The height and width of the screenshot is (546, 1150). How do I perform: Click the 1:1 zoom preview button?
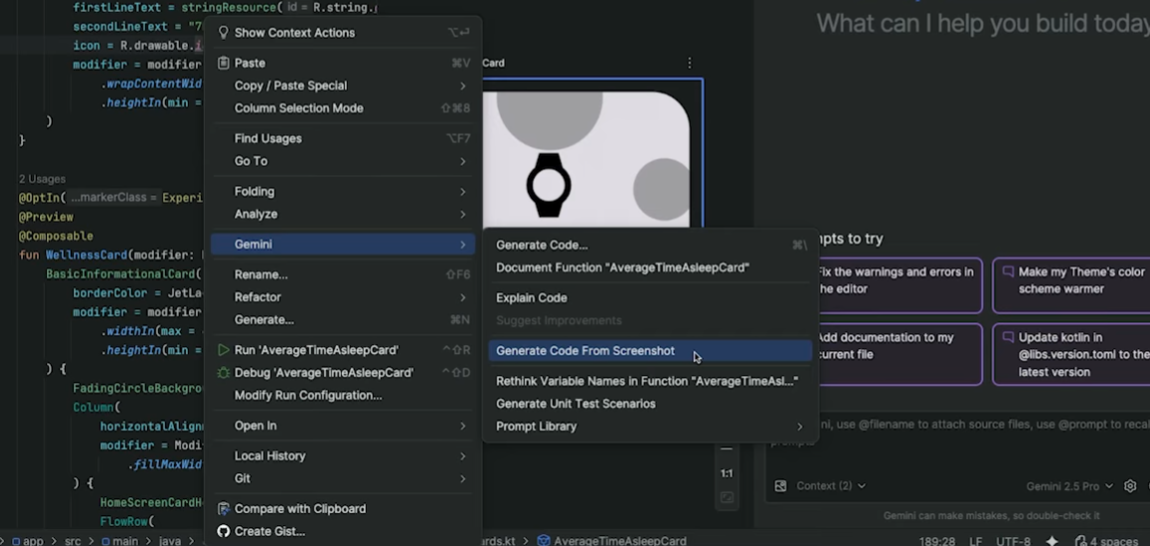click(x=726, y=473)
